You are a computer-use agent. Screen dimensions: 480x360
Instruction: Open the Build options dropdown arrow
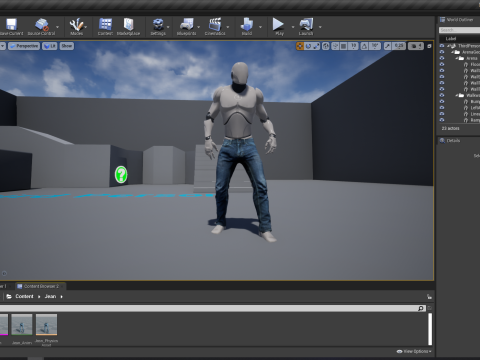click(x=260, y=27)
